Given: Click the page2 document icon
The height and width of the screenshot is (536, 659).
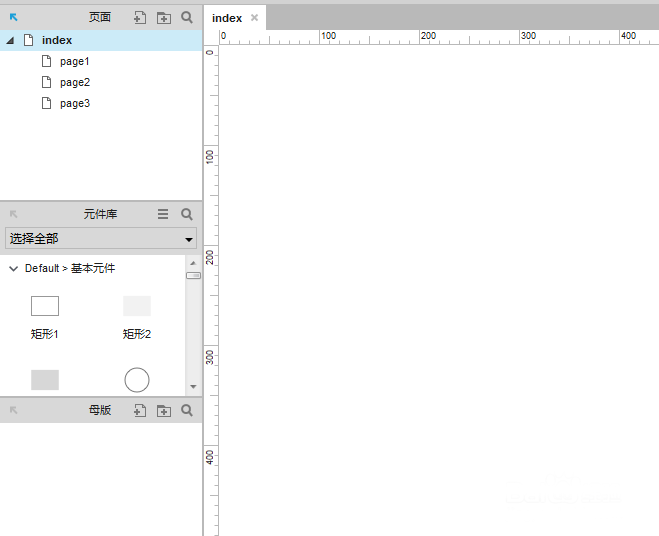Looking at the screenshot, I should click(x=47, y=82).
